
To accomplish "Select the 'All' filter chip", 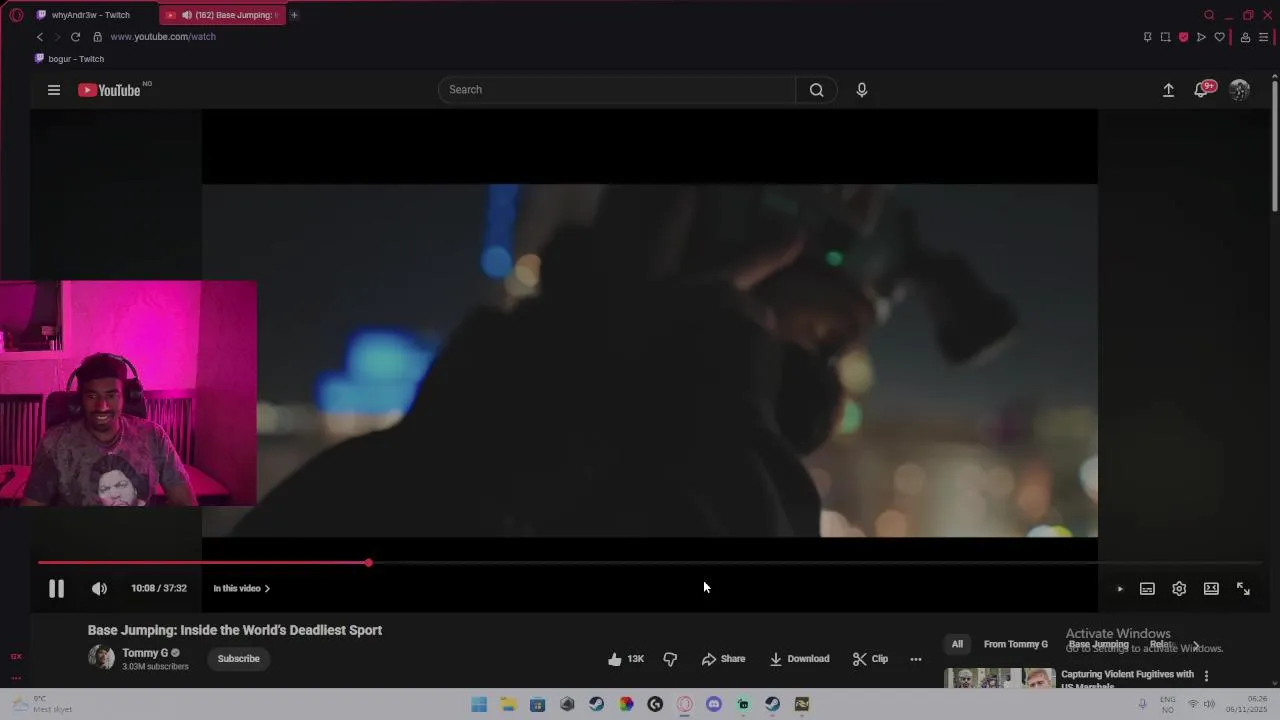I will point(957,644).
